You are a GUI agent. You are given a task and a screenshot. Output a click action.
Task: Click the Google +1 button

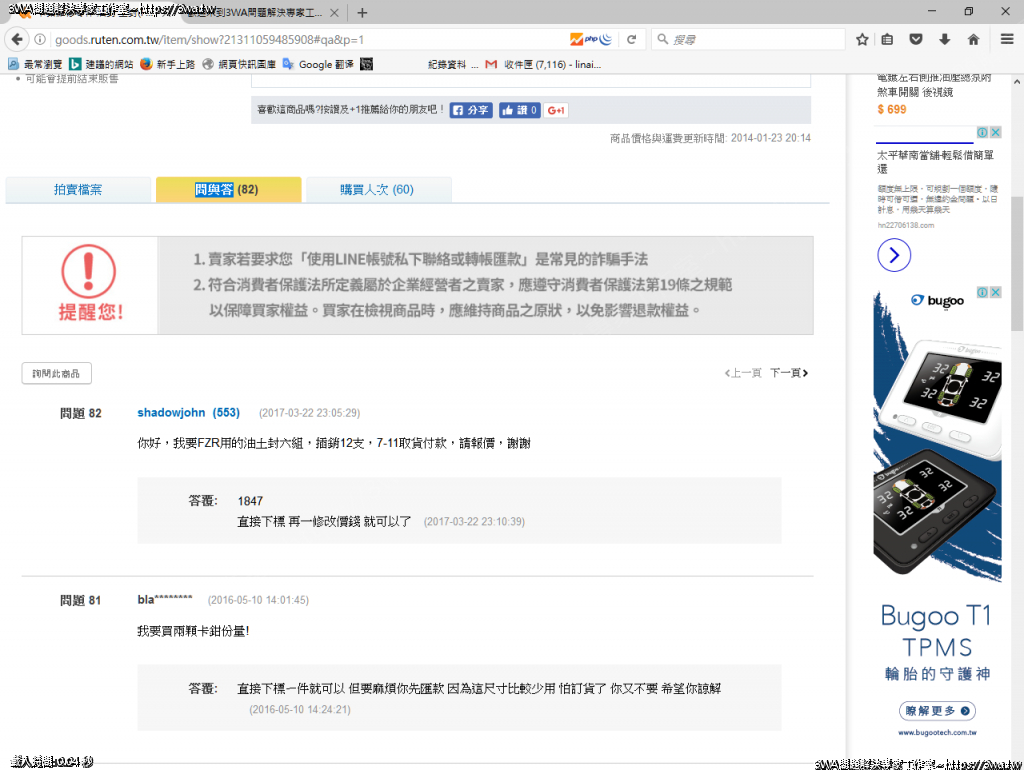(557, 110)
